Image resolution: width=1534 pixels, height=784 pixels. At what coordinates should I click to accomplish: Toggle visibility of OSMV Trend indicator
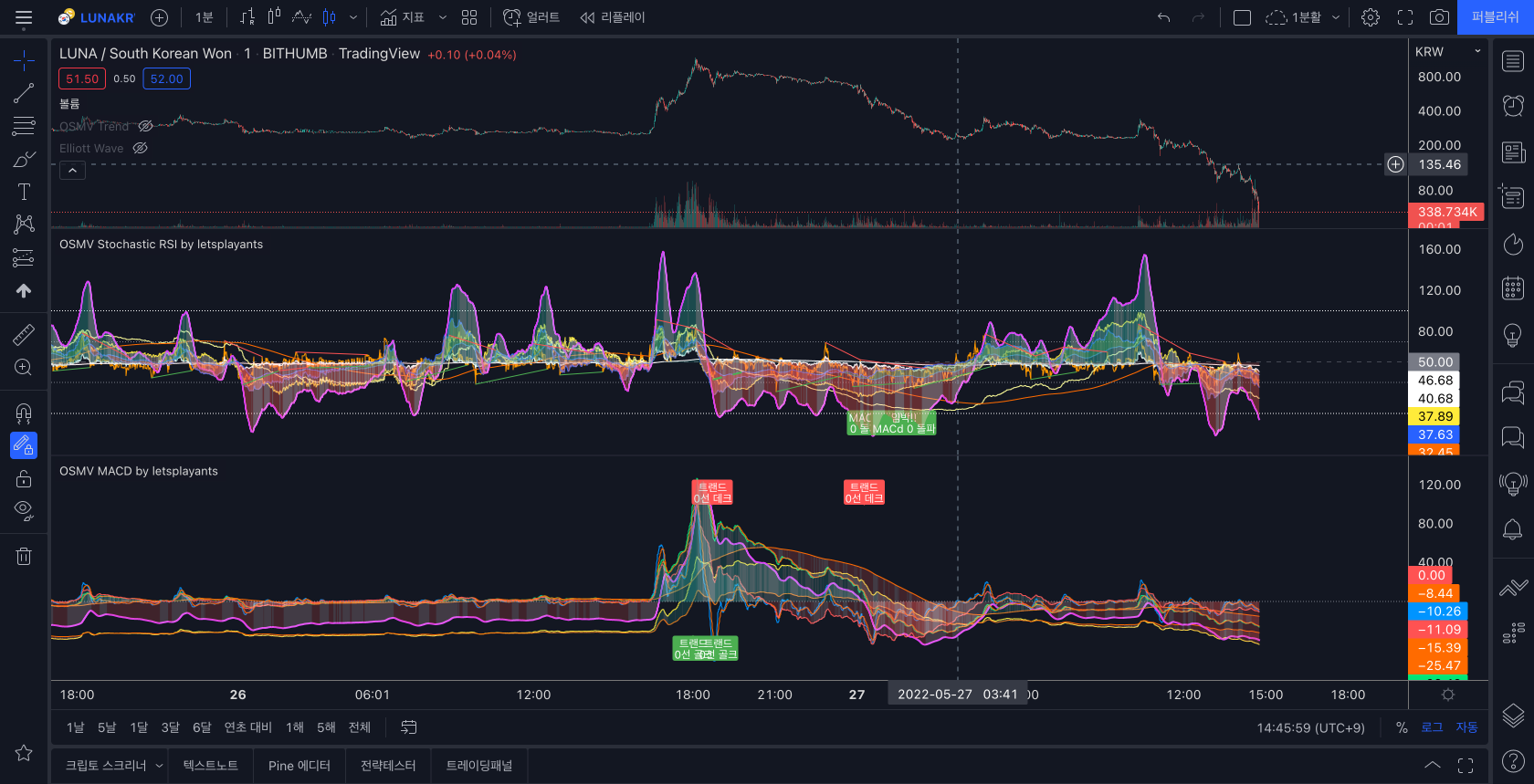(x=145, y=126)
